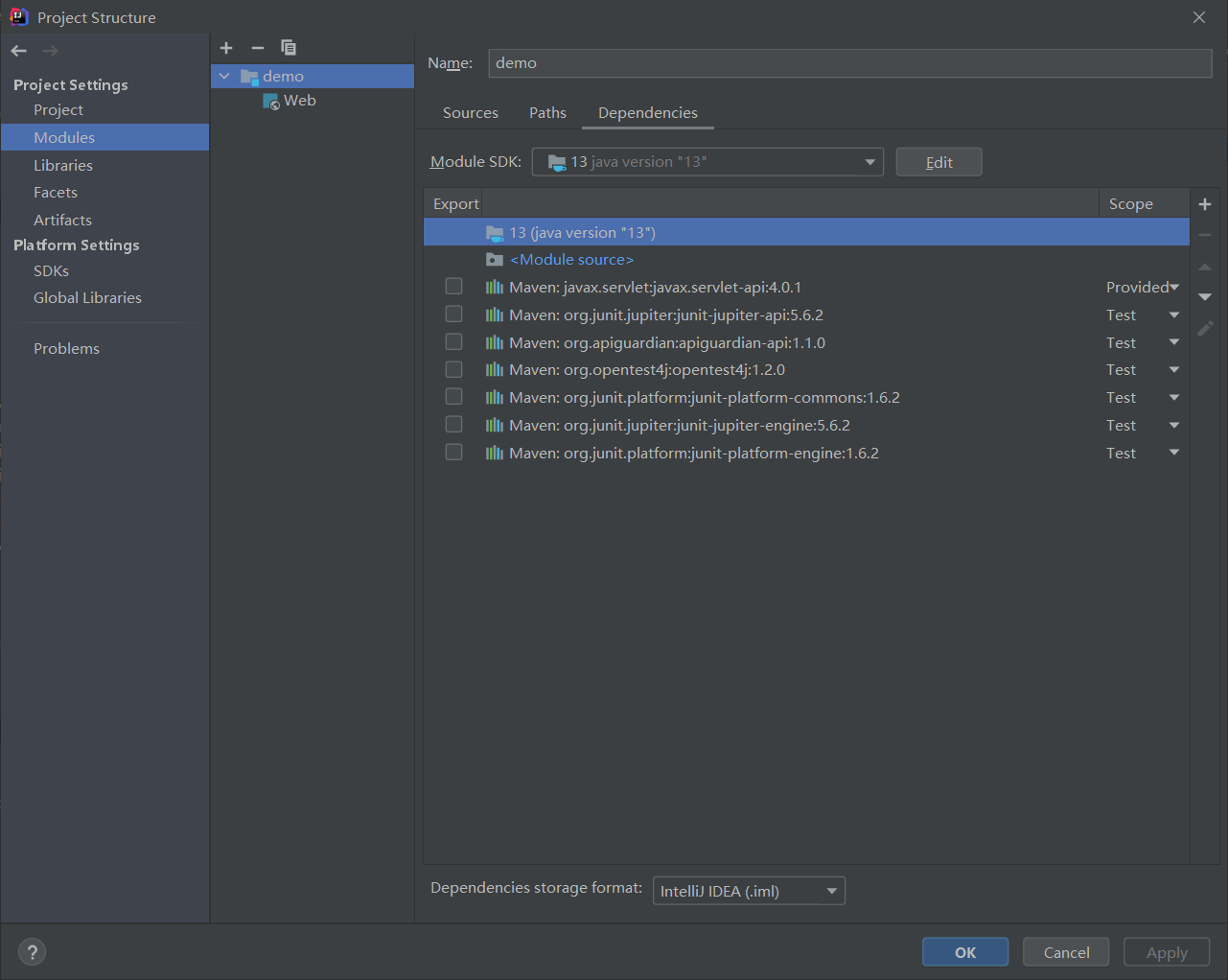Edit dependency with pencil icon
Viewport: 1228px width, 980px height.
[1205, 329]
